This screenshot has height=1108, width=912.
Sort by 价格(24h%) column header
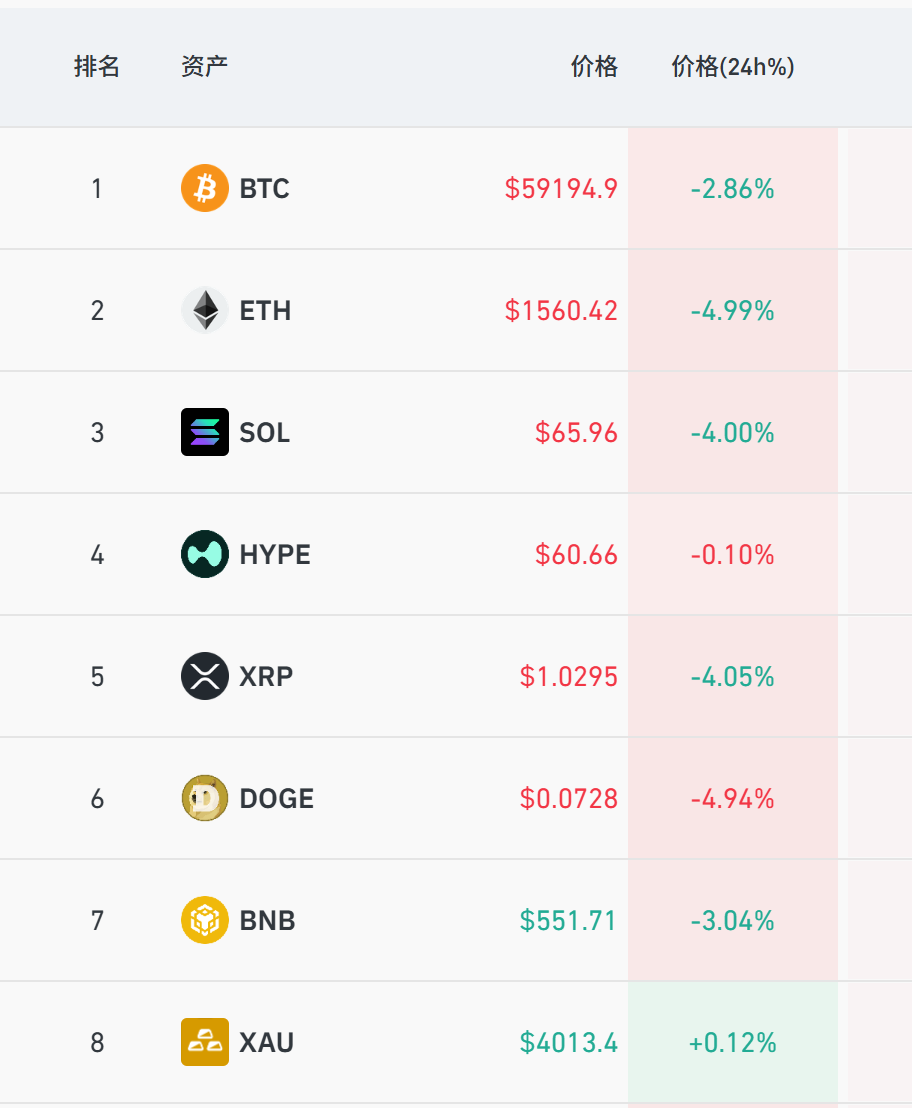click(733, 66)
